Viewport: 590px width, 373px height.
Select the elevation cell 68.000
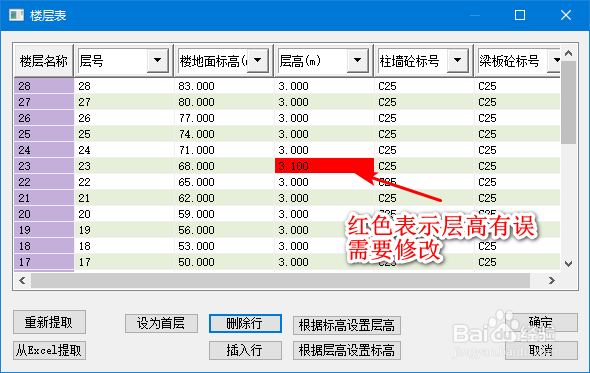pyautogui.click(x=224, y=166)
